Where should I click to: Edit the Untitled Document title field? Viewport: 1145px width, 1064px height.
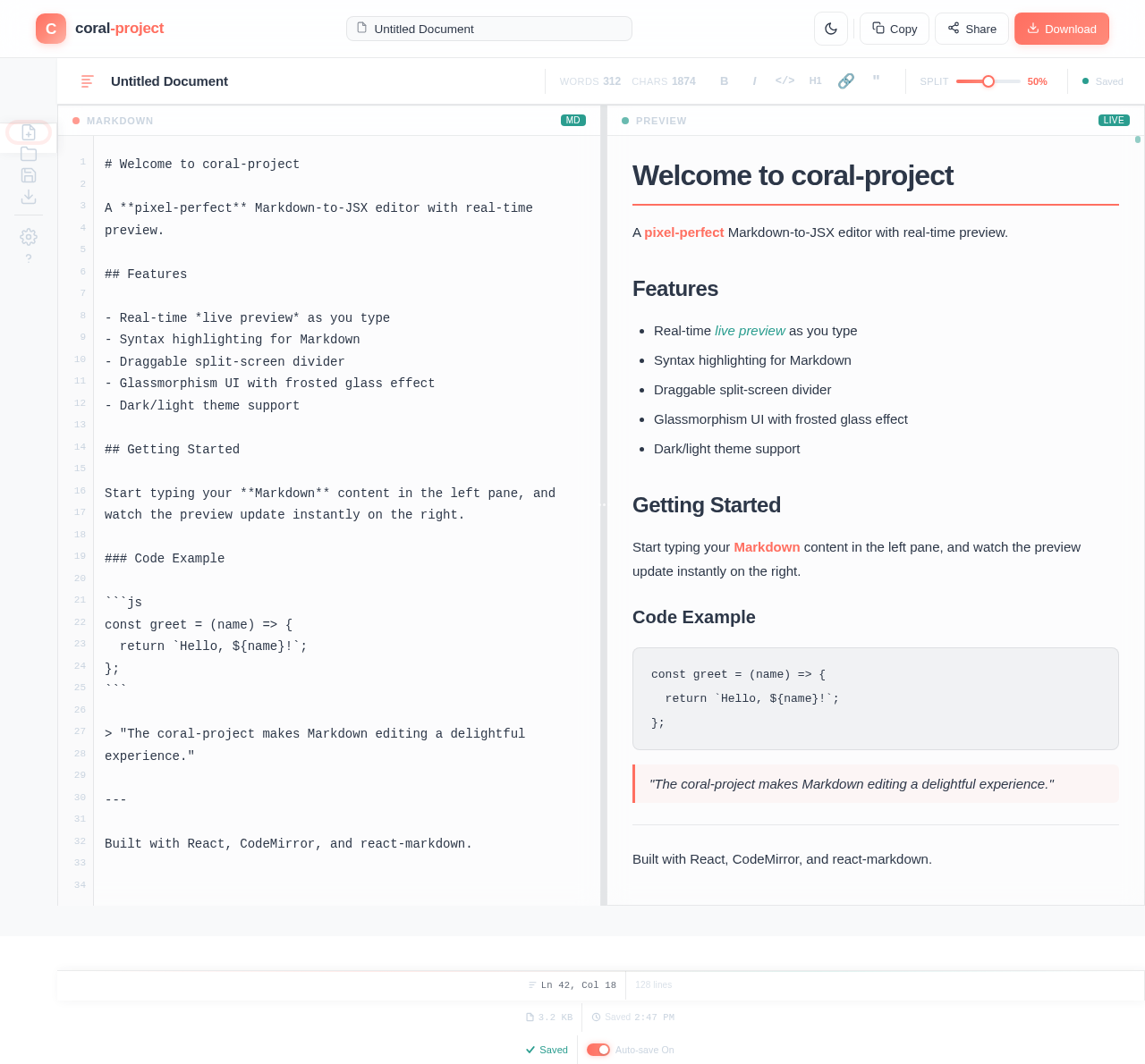coord(489,29)
